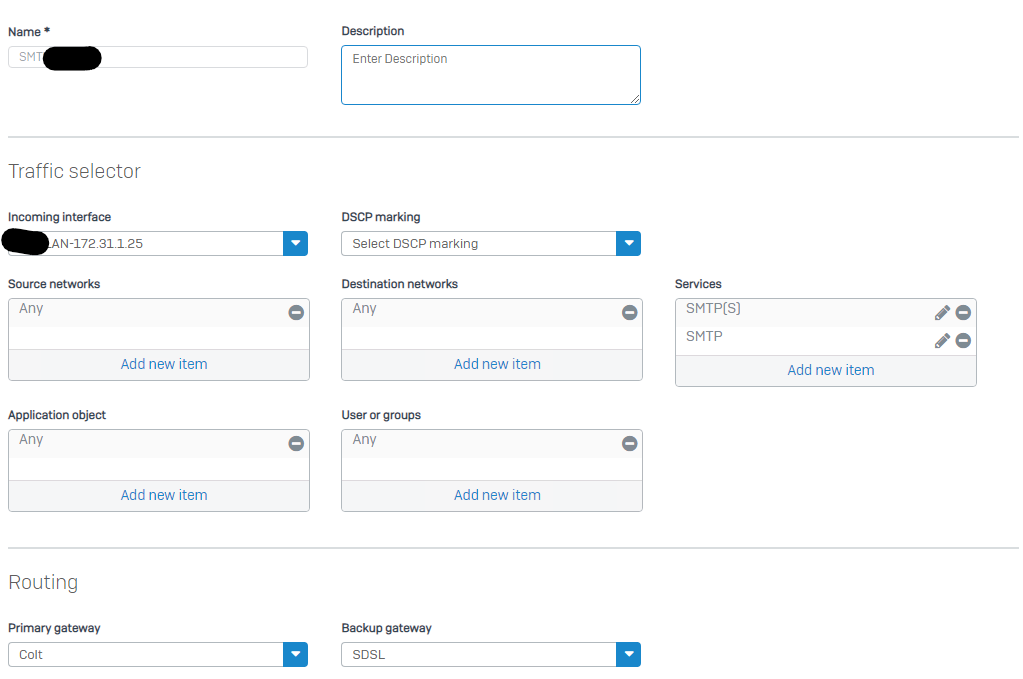Edit the SMTP service entry
The height and width of the screenshot is (679, 1023).
coord(942,340)
